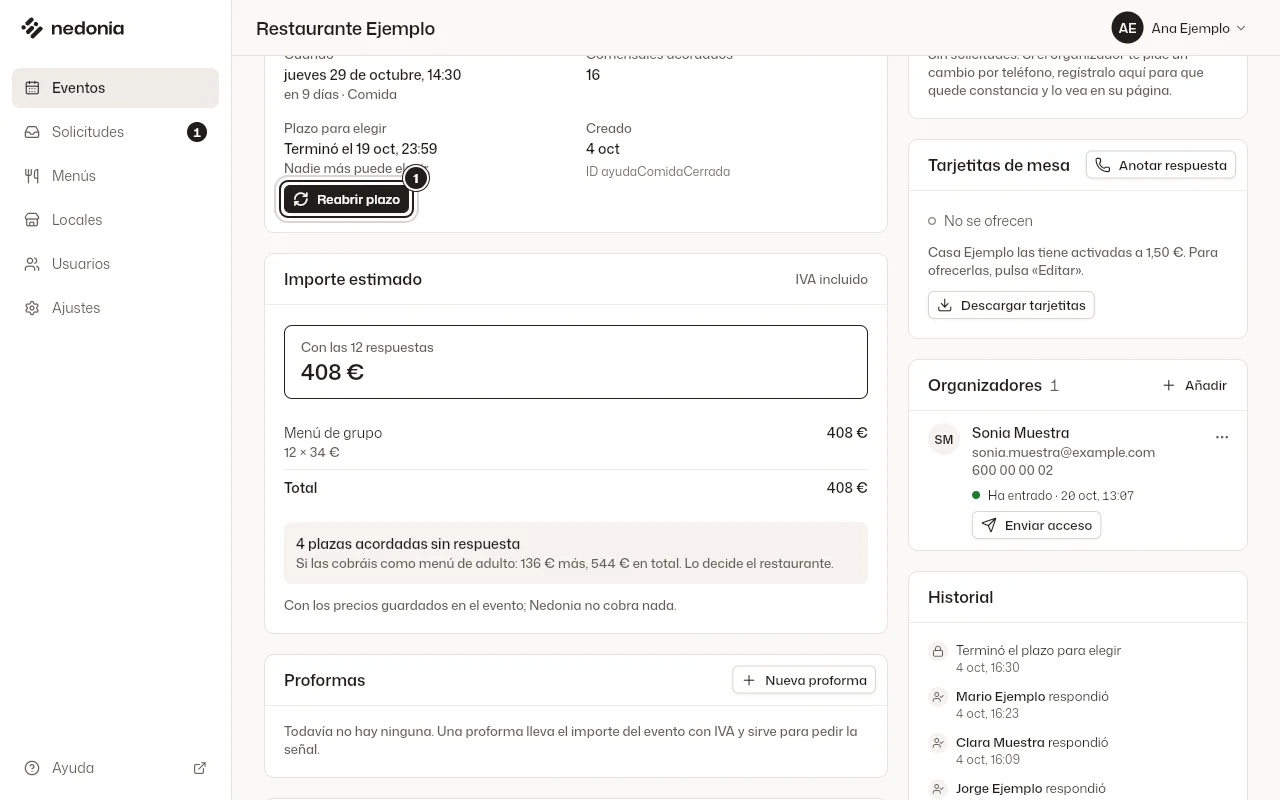Click the 'ID ayudaComidaCerrada' text
This screenshot has width=1280, height=800.
658,172
